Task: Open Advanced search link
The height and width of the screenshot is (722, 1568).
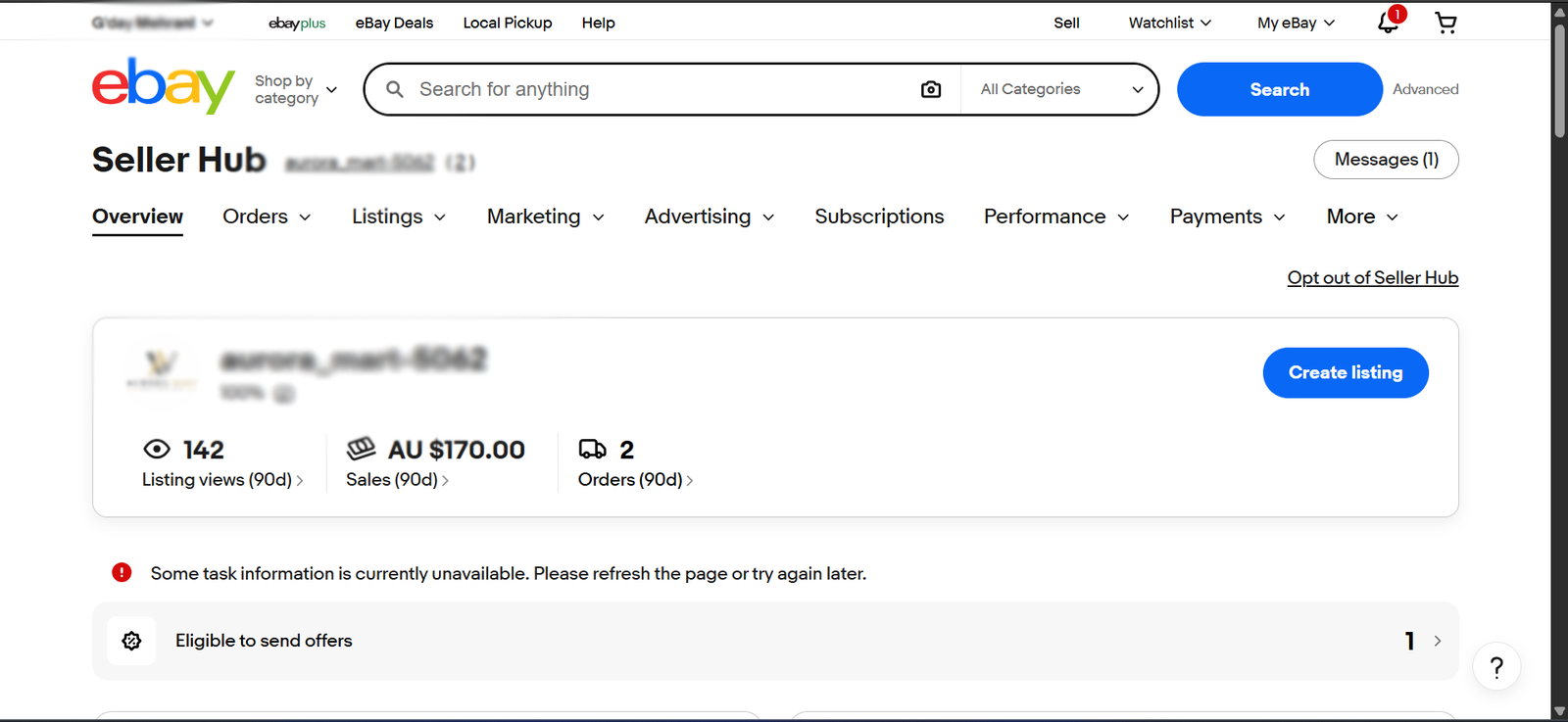Action: [1425, 89]
